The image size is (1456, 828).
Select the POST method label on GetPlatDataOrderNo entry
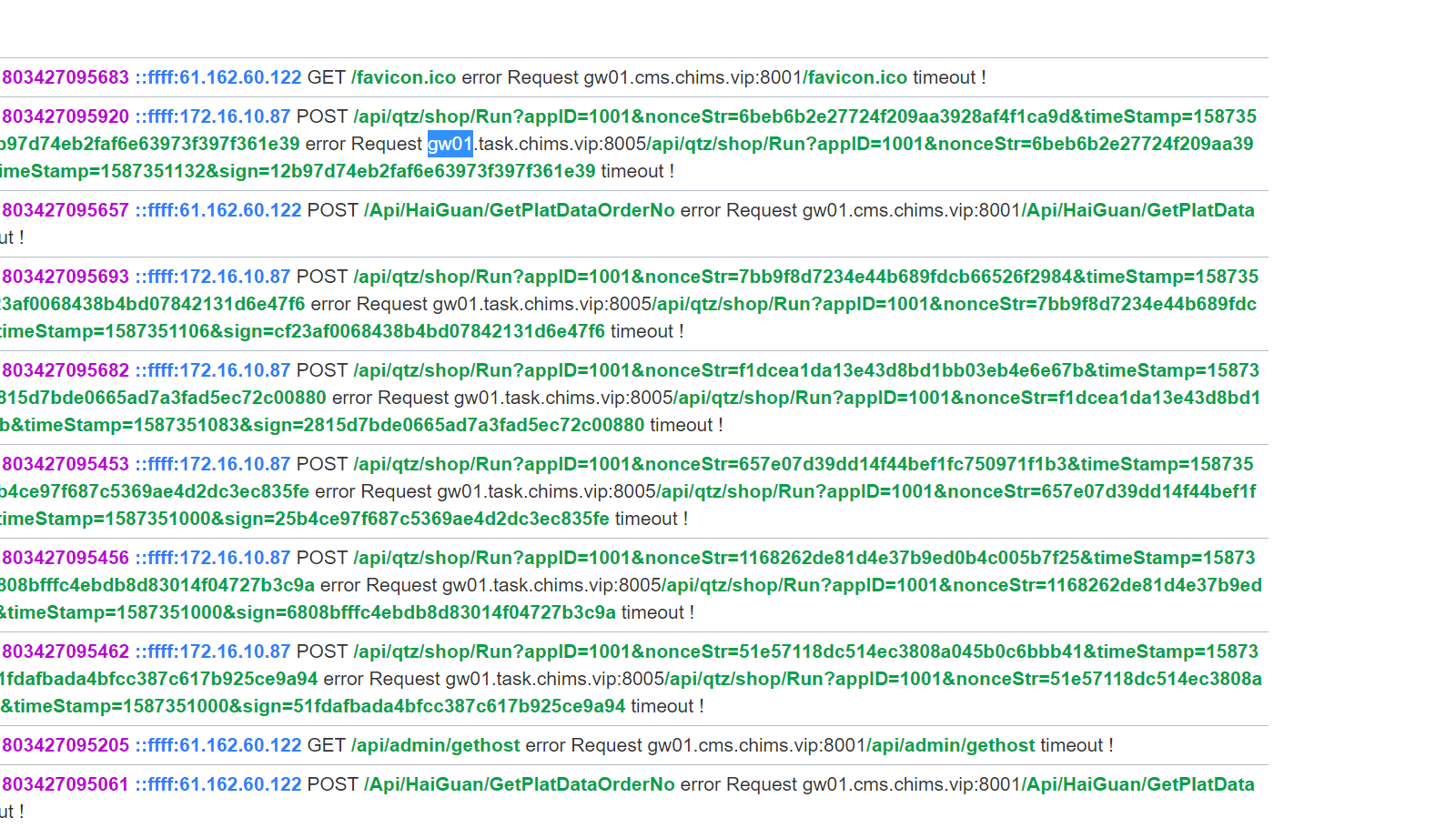(333, 209)
